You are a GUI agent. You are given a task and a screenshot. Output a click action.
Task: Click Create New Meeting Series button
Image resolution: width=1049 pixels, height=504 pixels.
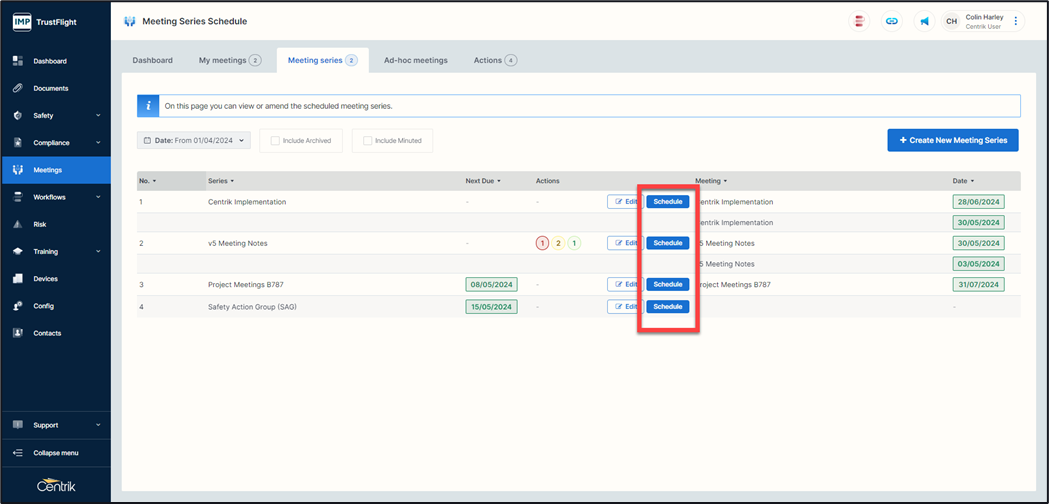click(x=952, y=141)
